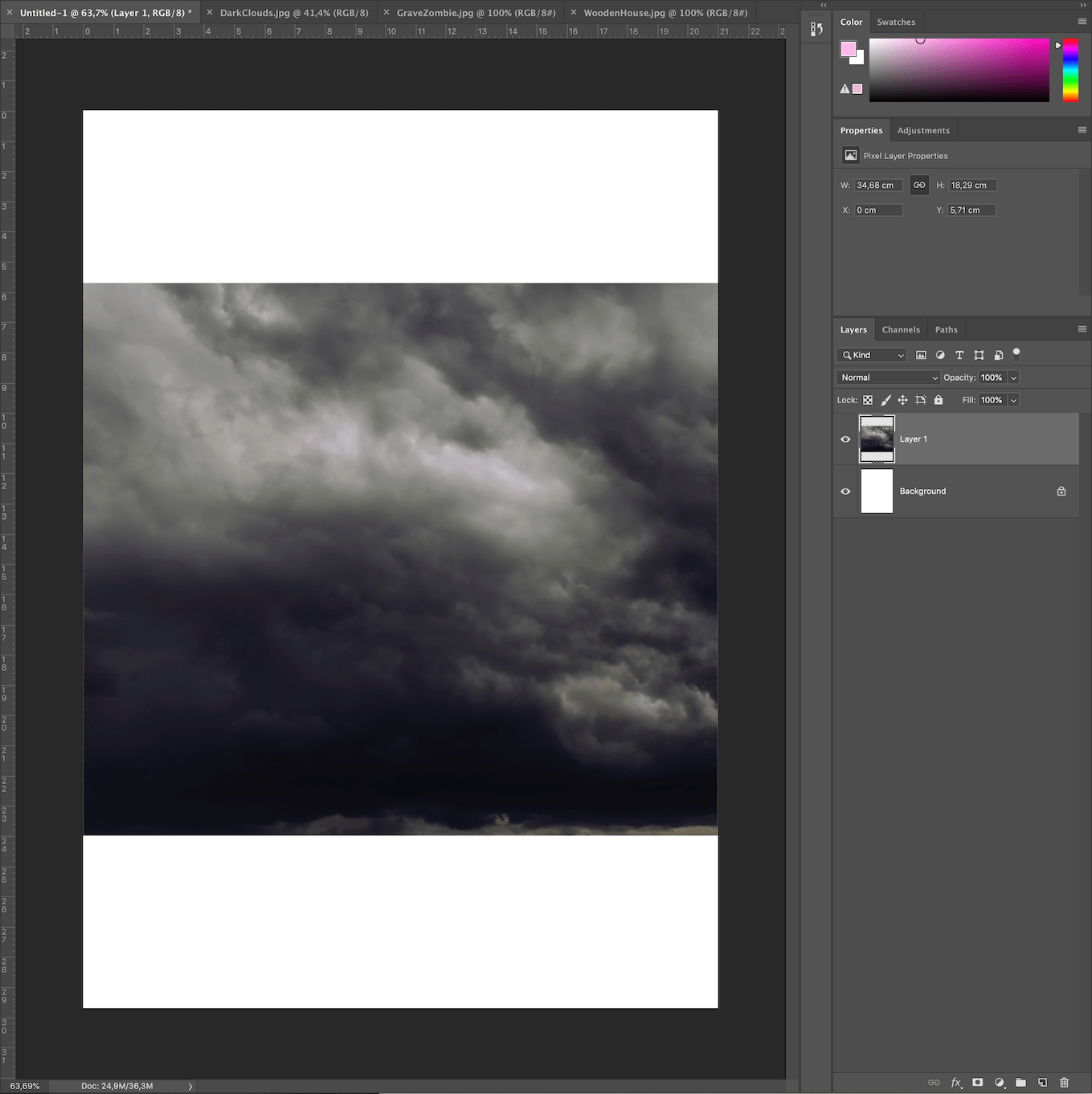This screenshot has height=1094, width=1092.
Task: Filter layers by text type
Action: coord(959,354)
